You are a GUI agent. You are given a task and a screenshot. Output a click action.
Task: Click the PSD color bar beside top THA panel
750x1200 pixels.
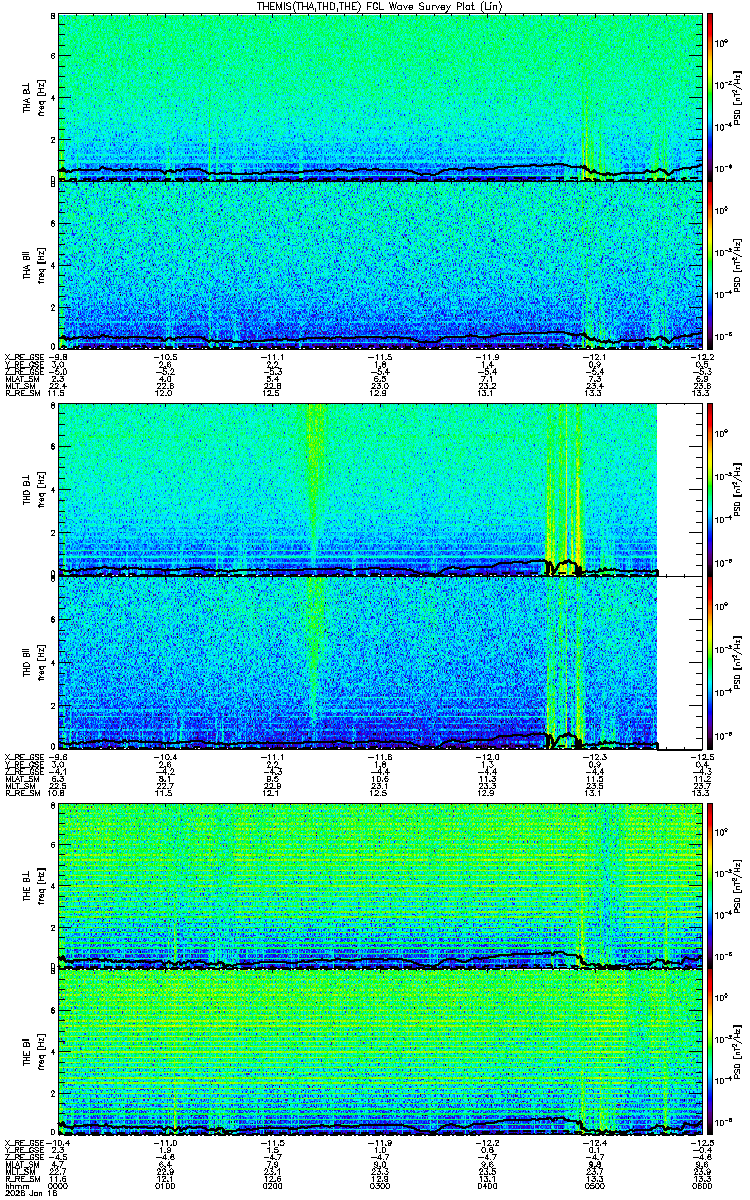[710, 96]
